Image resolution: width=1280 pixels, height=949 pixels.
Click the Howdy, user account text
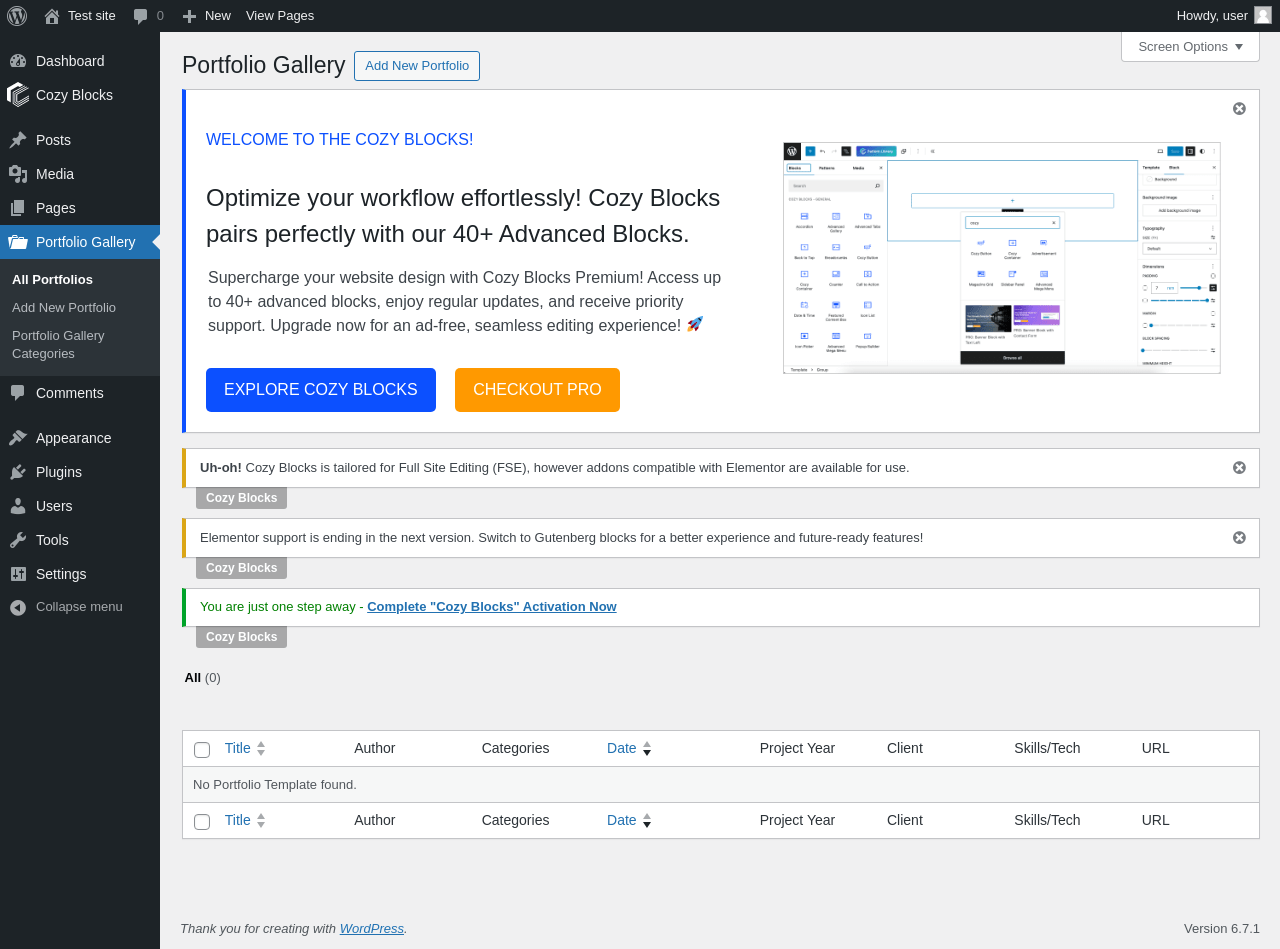click(1212, 16)
